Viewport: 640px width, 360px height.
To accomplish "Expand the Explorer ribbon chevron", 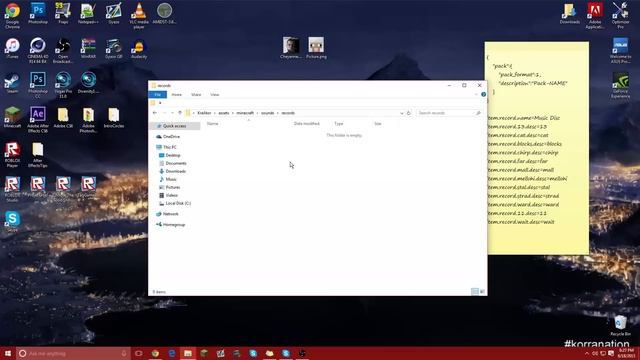I will pyautogui.click(x=476, y=94).
